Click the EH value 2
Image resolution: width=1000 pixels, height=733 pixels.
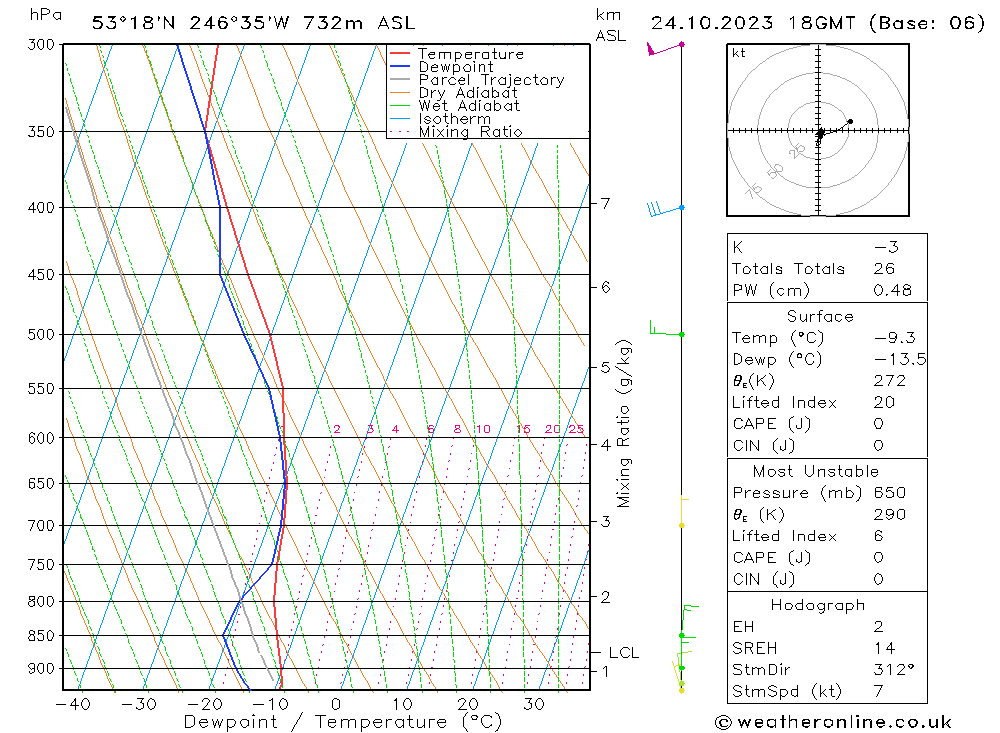coord(879,626)
